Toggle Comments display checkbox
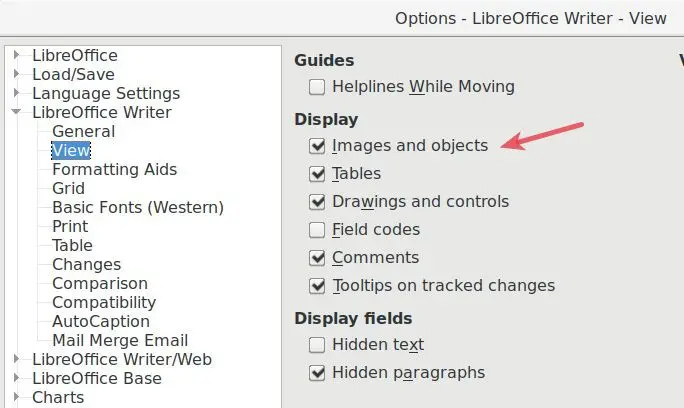This screenshot has height=408, width=684. pos(318,258)
